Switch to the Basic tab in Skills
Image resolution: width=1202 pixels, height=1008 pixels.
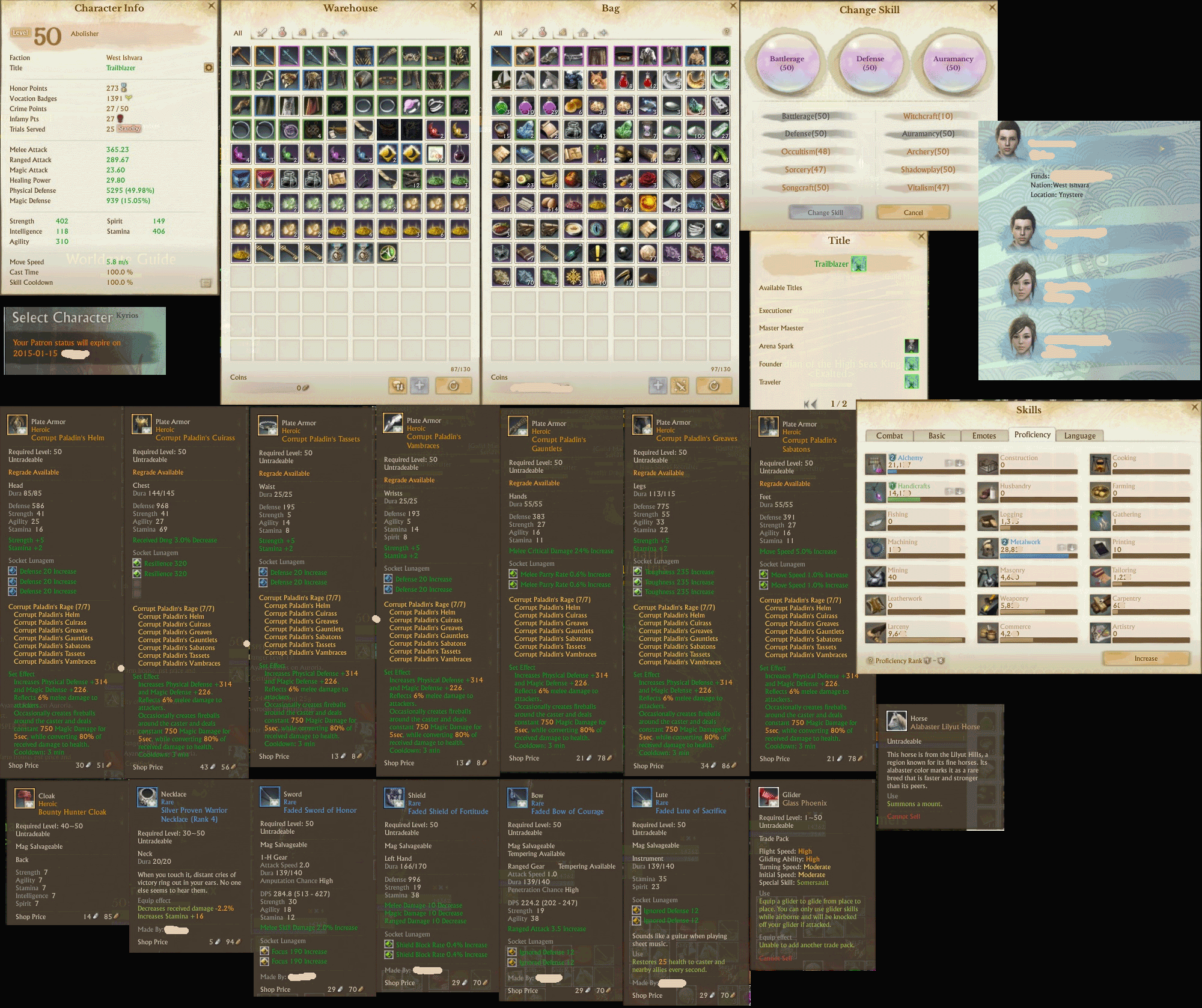(x=936, y=436)
